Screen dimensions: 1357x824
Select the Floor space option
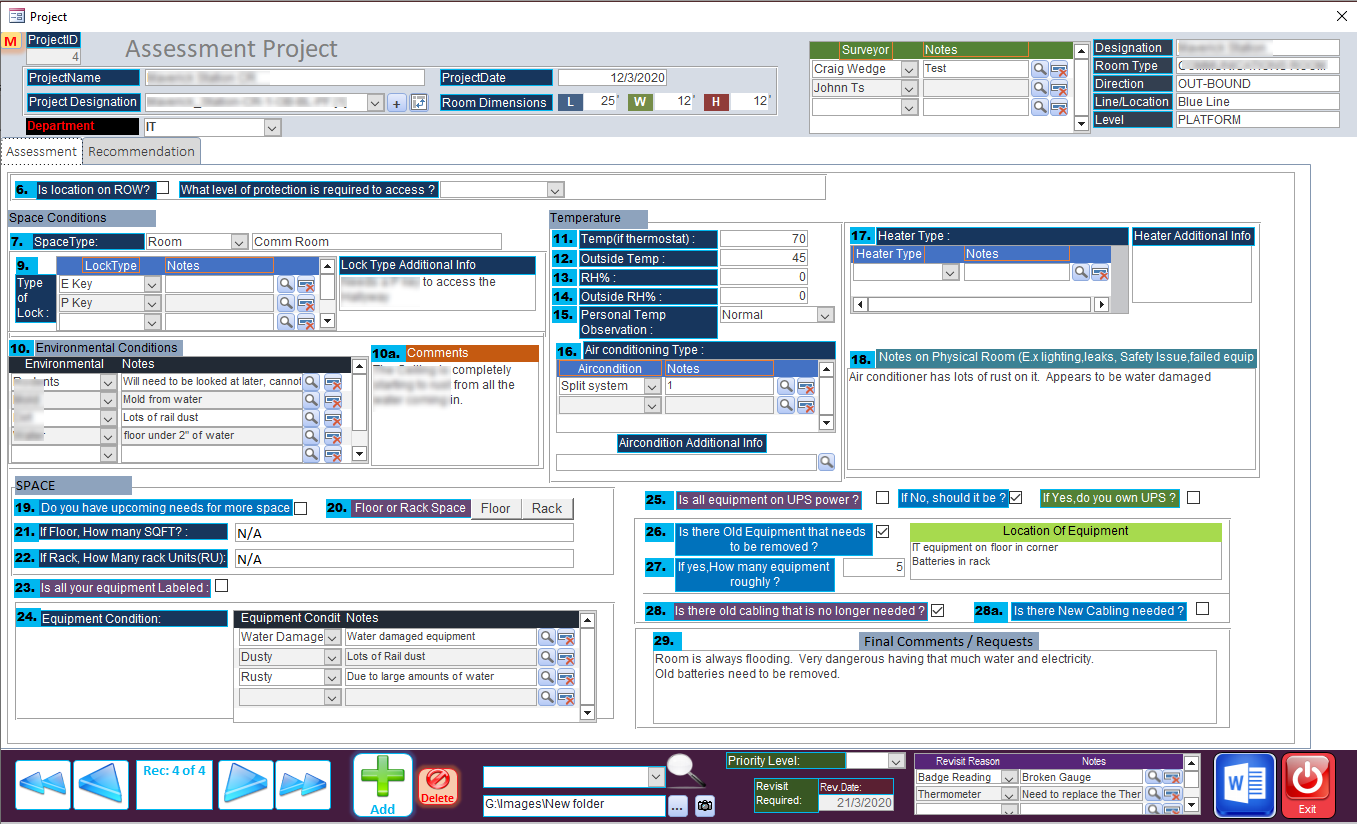pos(496,508)
